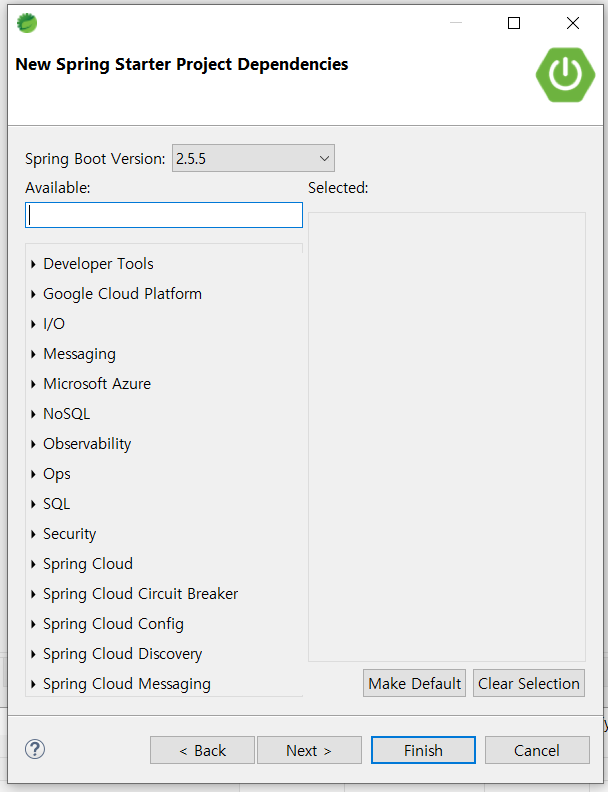Viewport: 608px width, 792px height.
Task: Proceed with the Next button
Action: pyautogui.click(x=309, y=750)
